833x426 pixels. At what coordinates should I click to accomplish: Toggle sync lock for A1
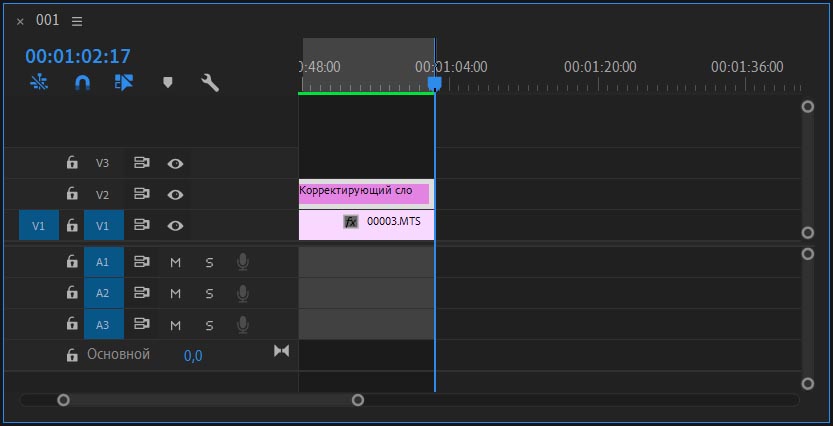pos(141,261)
